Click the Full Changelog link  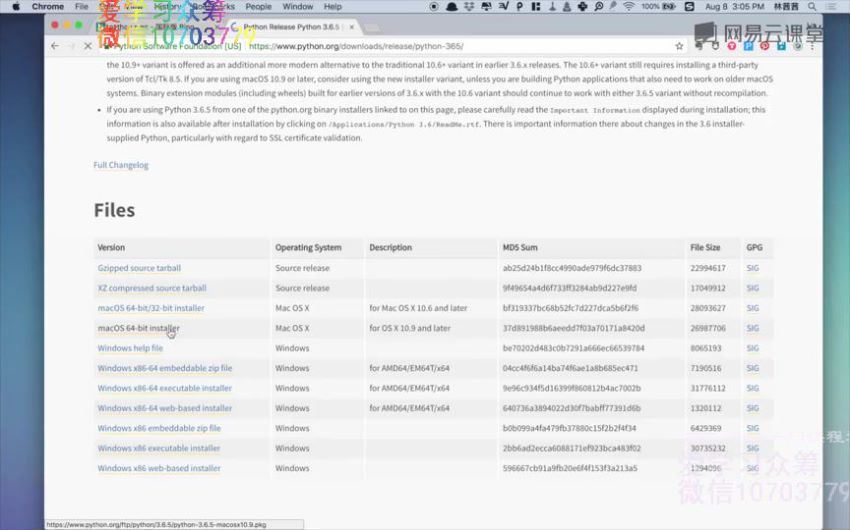(x=121, y=165)
